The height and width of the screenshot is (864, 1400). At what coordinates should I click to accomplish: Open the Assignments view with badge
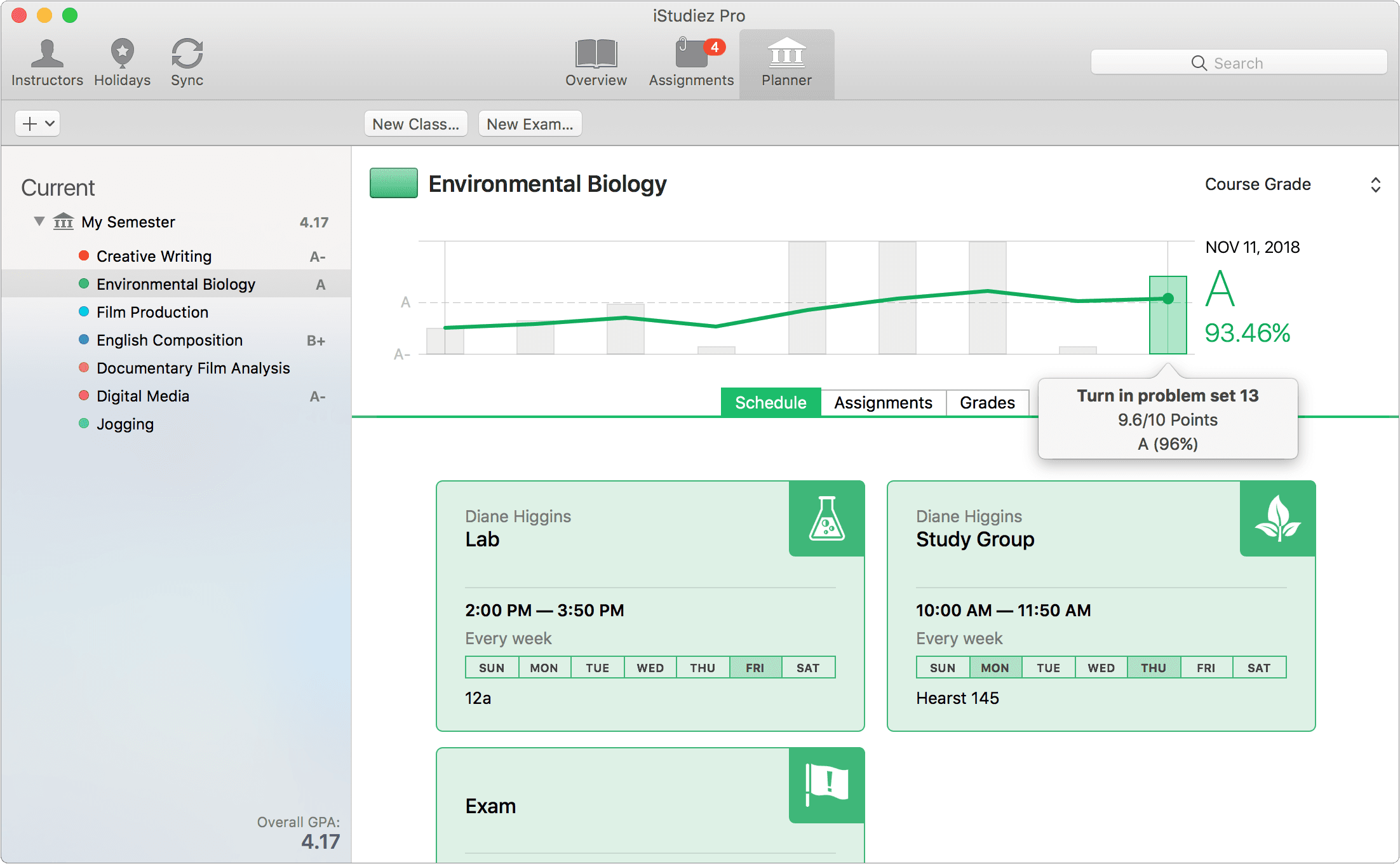[x=691, y=62]
